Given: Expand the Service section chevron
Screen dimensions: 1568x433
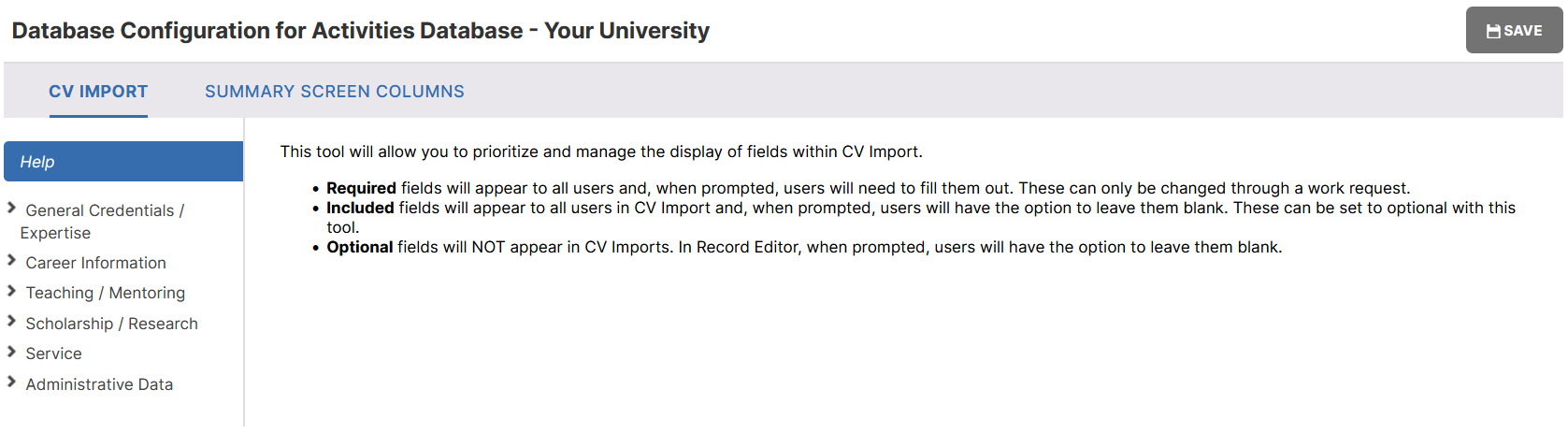Looking at the screenshot, I should tap(11, 352).
